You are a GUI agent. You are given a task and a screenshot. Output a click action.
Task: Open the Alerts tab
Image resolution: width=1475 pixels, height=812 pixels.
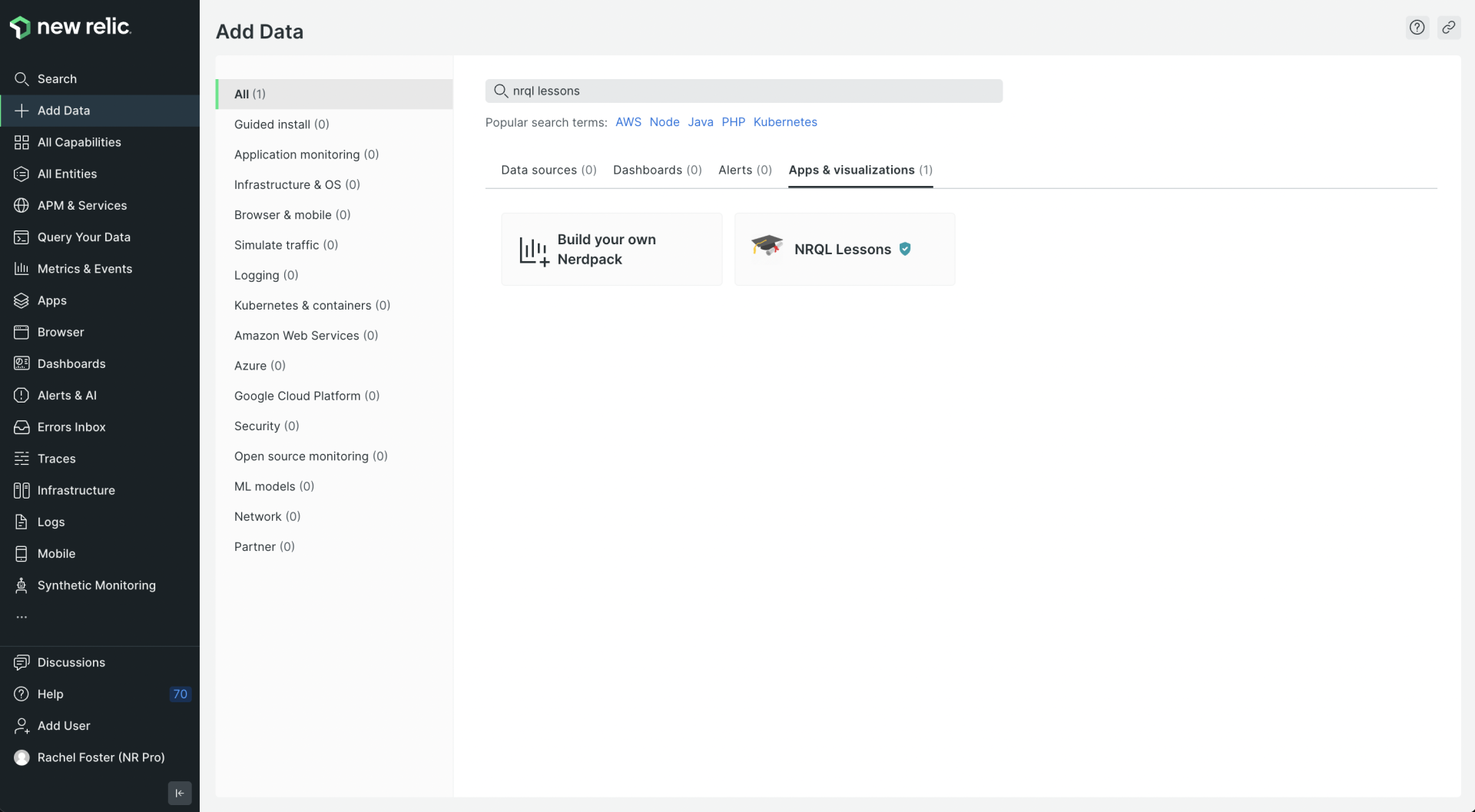[x=744, y=170]
